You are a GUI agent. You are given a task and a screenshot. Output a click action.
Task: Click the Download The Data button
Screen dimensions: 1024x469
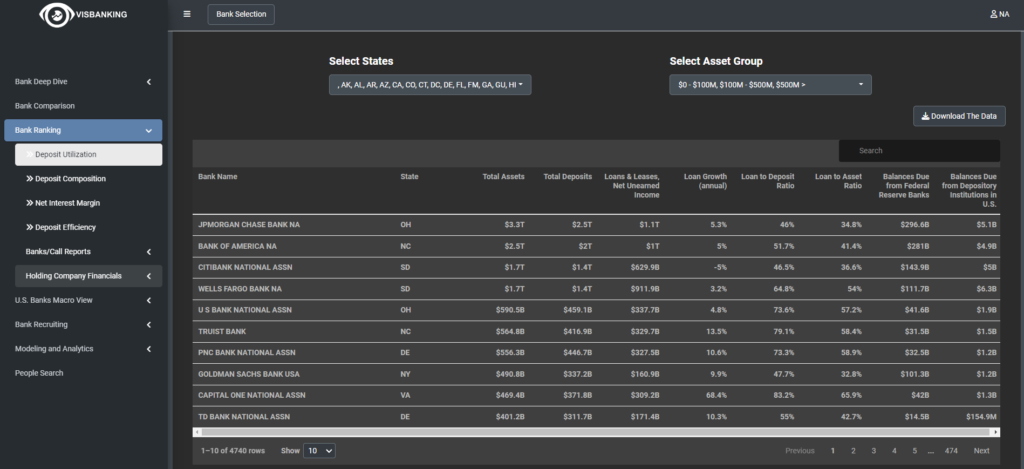pos(958,116)
